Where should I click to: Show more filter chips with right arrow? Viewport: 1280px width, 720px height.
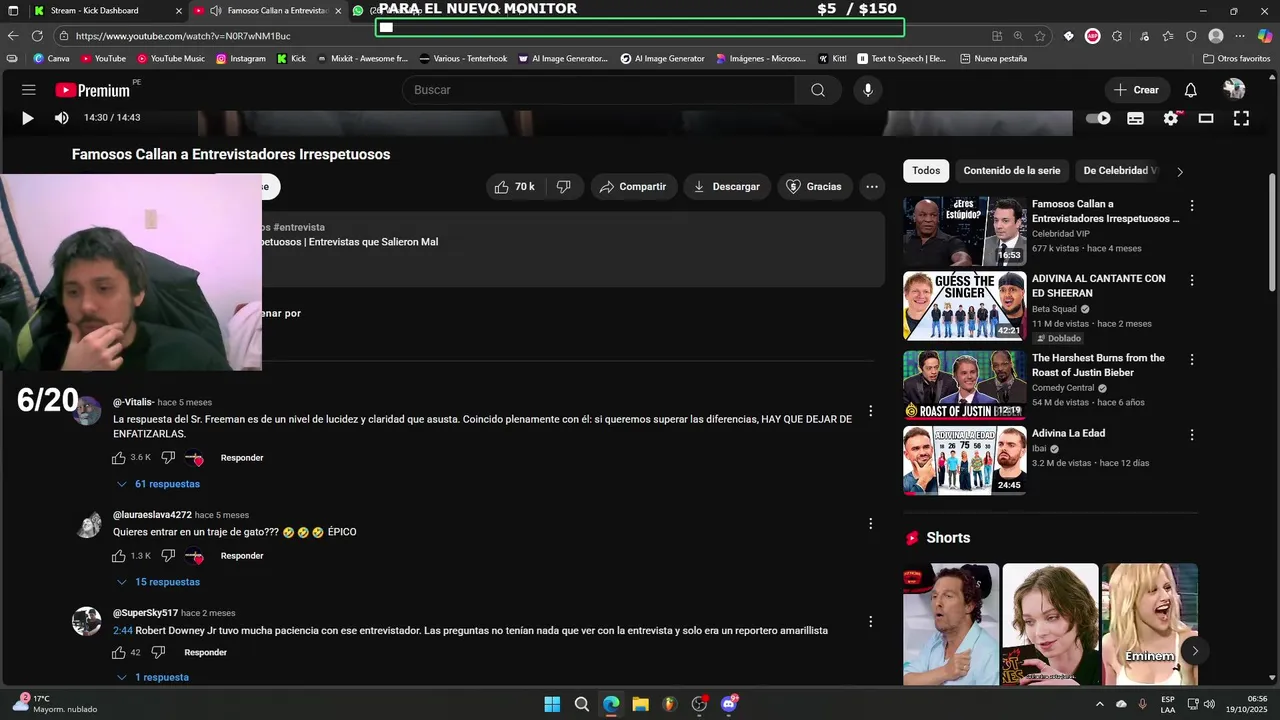pyautogui.click(x=1180, y=172)
